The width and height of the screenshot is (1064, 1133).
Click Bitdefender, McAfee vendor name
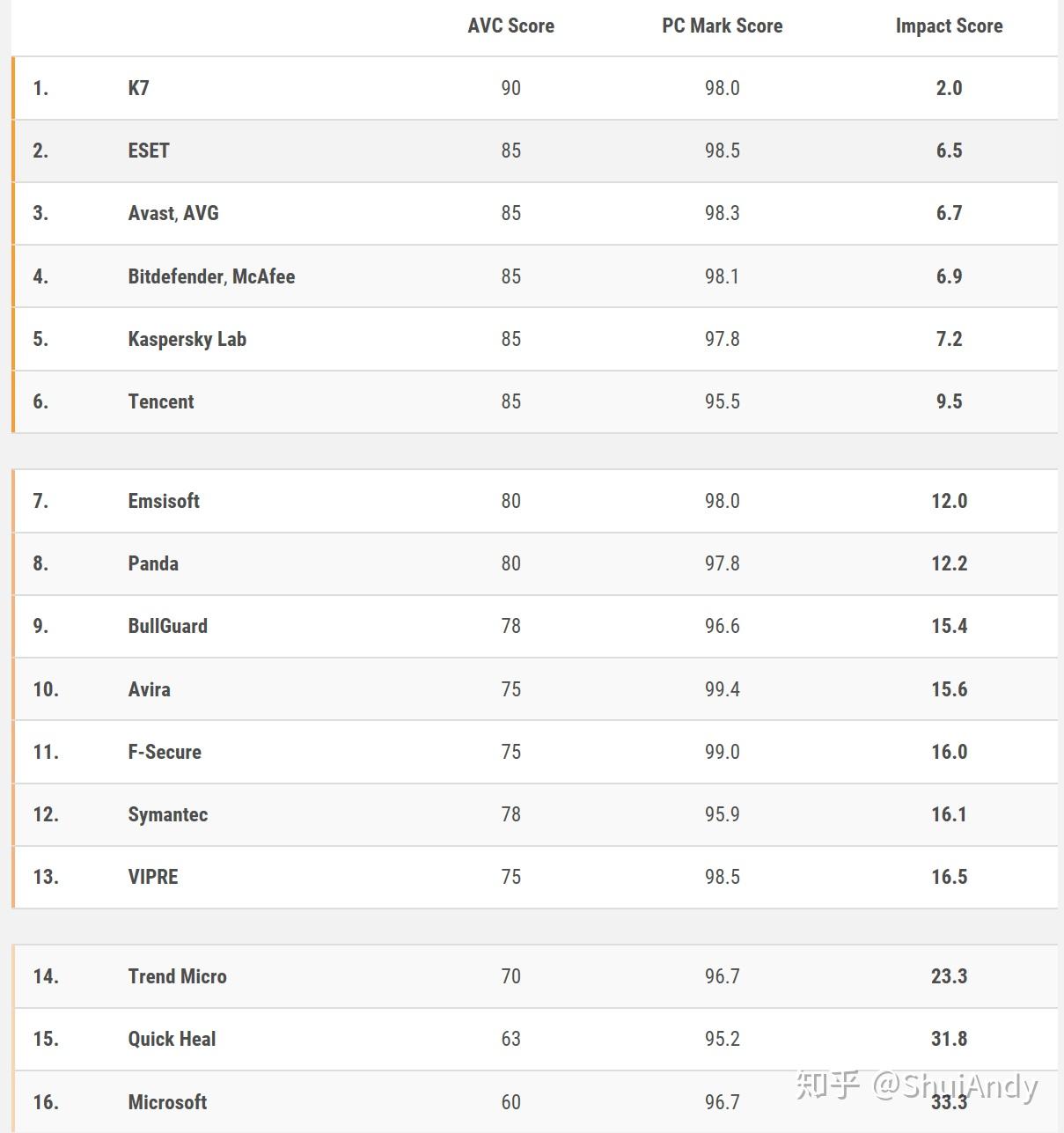click(x=211, y=276)
